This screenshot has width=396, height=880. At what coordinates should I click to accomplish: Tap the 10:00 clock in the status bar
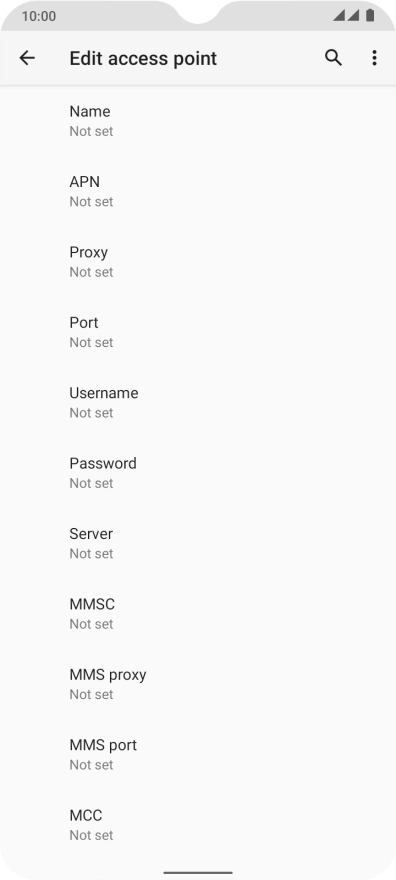click(39, 16)
